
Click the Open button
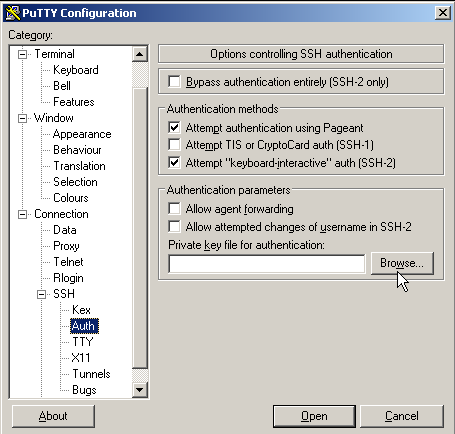pyautogui.click(x=314, y=416)
